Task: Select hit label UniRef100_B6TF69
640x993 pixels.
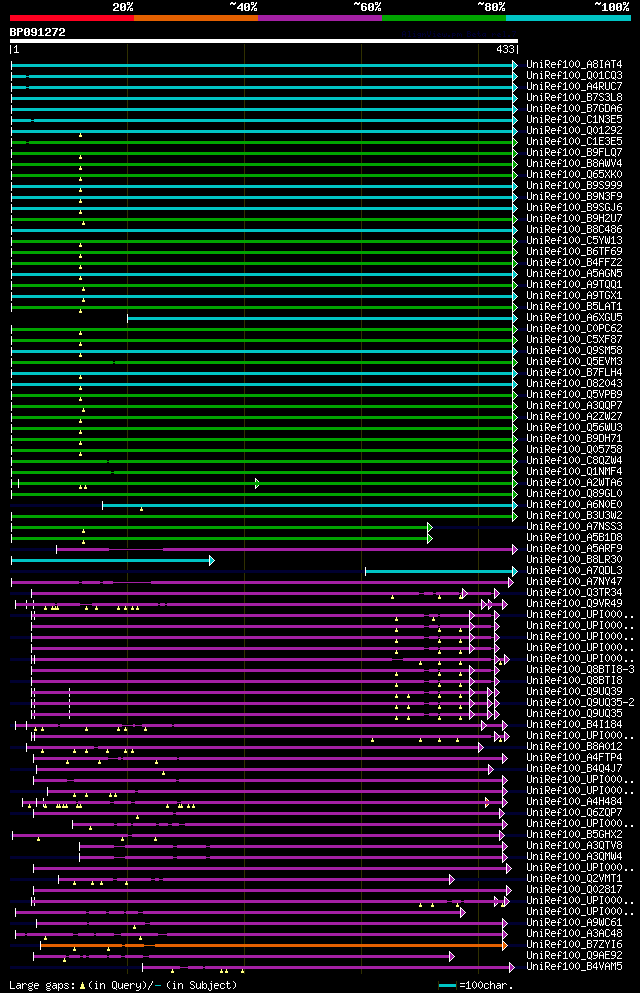Action: (x=574, y=251)
